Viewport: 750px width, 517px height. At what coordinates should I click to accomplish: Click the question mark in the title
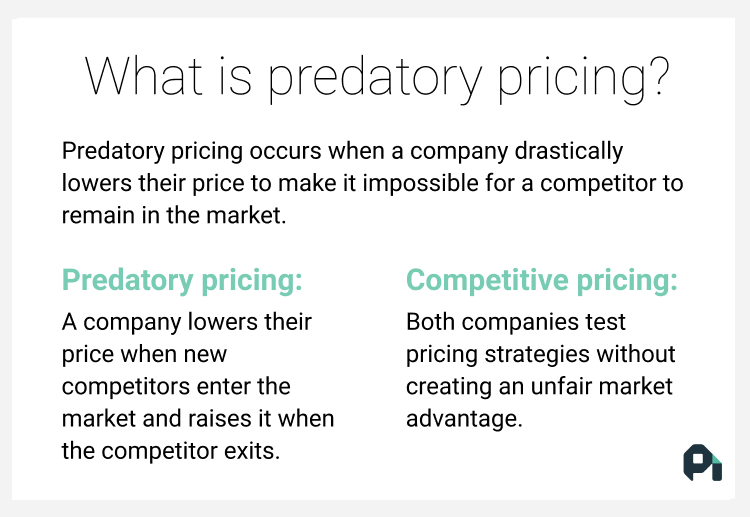(660, 76)
